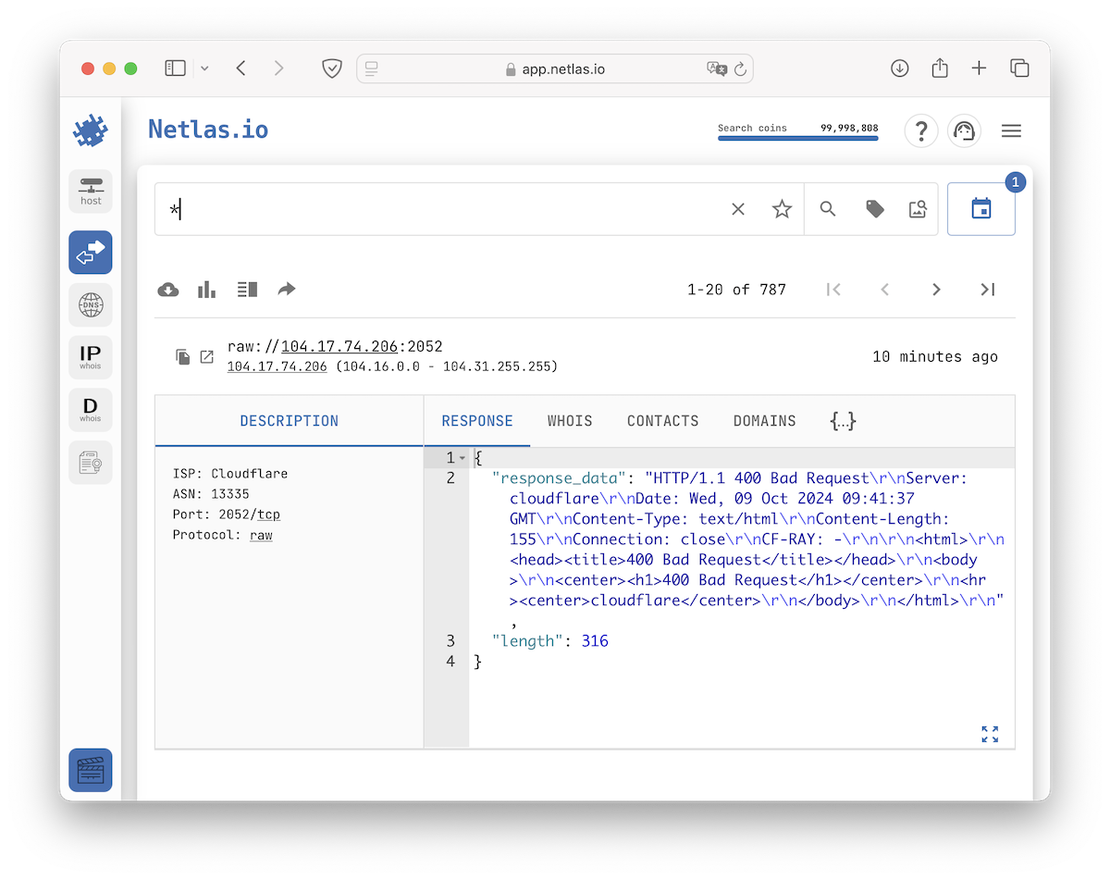Expand Safari sidebar dropdown chevron
Screen dimensions: 1110x880
pos(205,68)
